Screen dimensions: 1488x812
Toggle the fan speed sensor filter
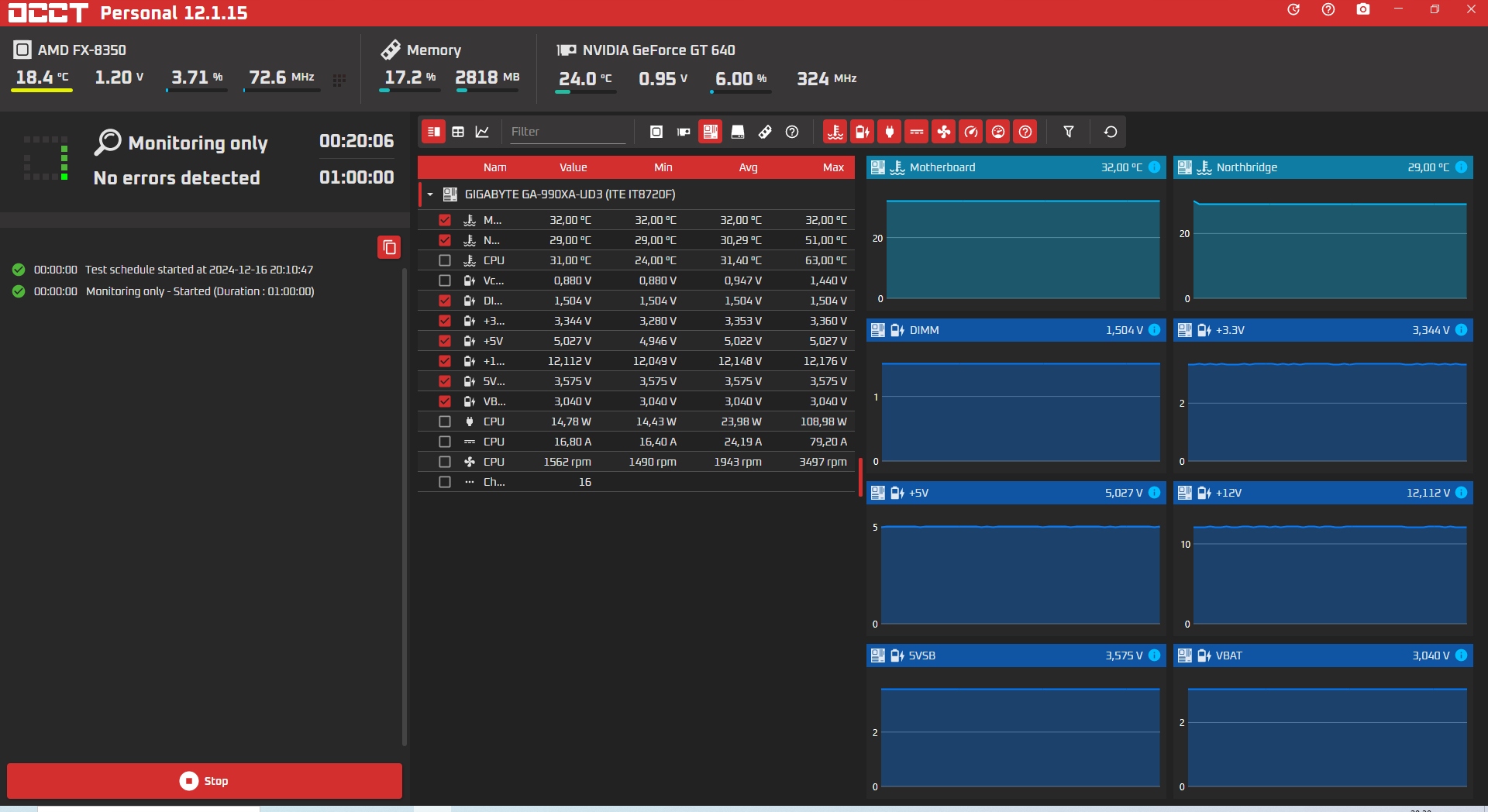pyautogui.click(x=944, y=132)
